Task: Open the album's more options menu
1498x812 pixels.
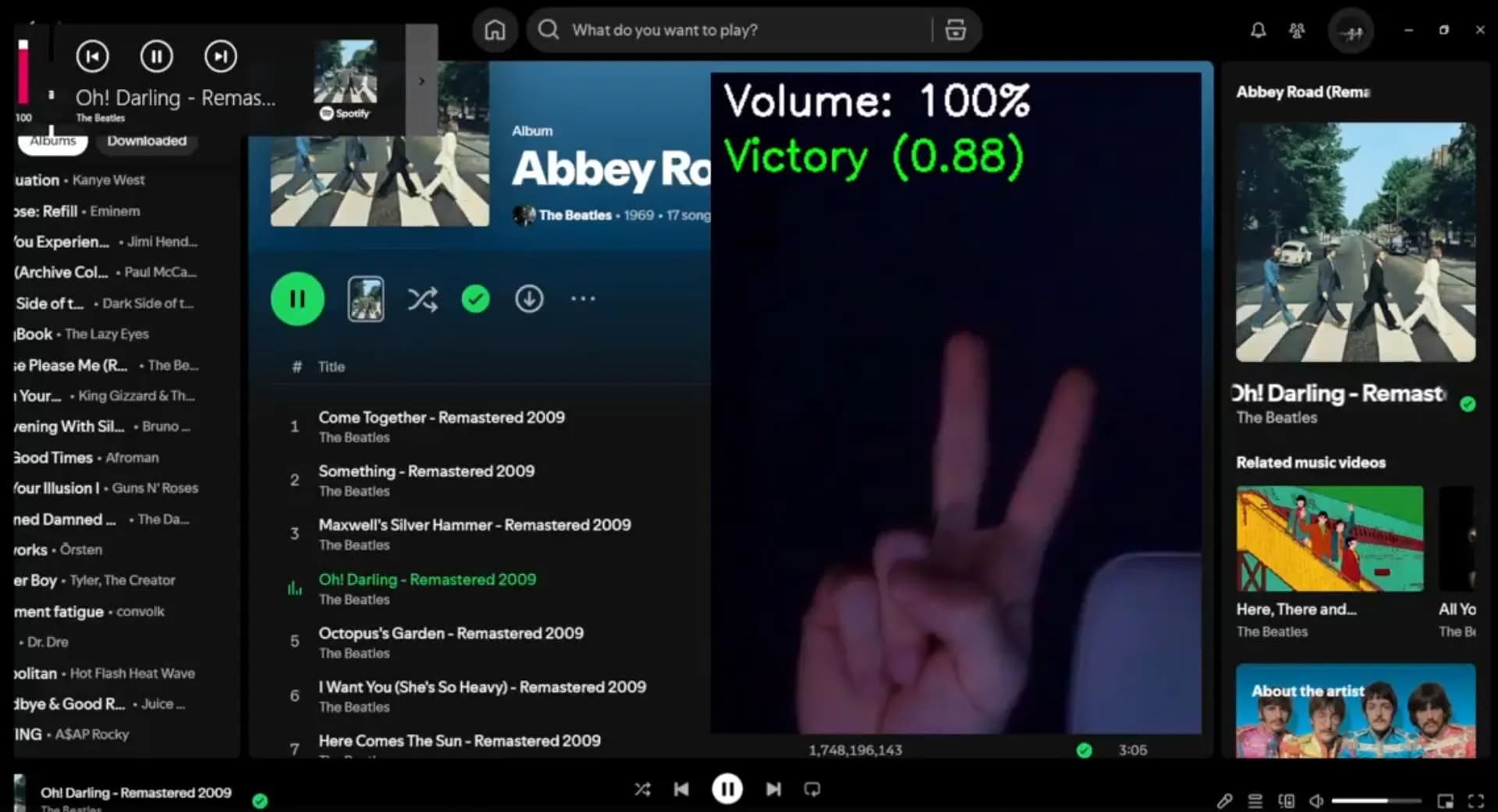Action: click(x=583, y=299)
